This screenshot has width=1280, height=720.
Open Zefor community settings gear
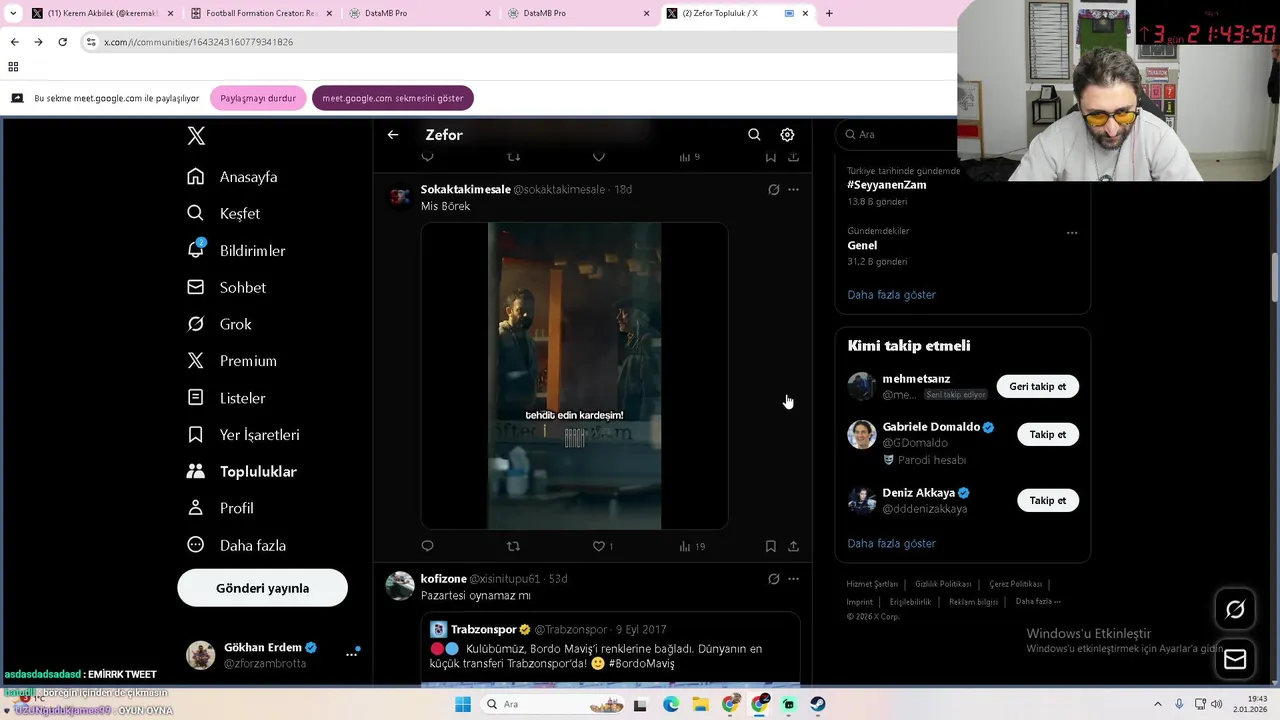(x=787, y=135)
